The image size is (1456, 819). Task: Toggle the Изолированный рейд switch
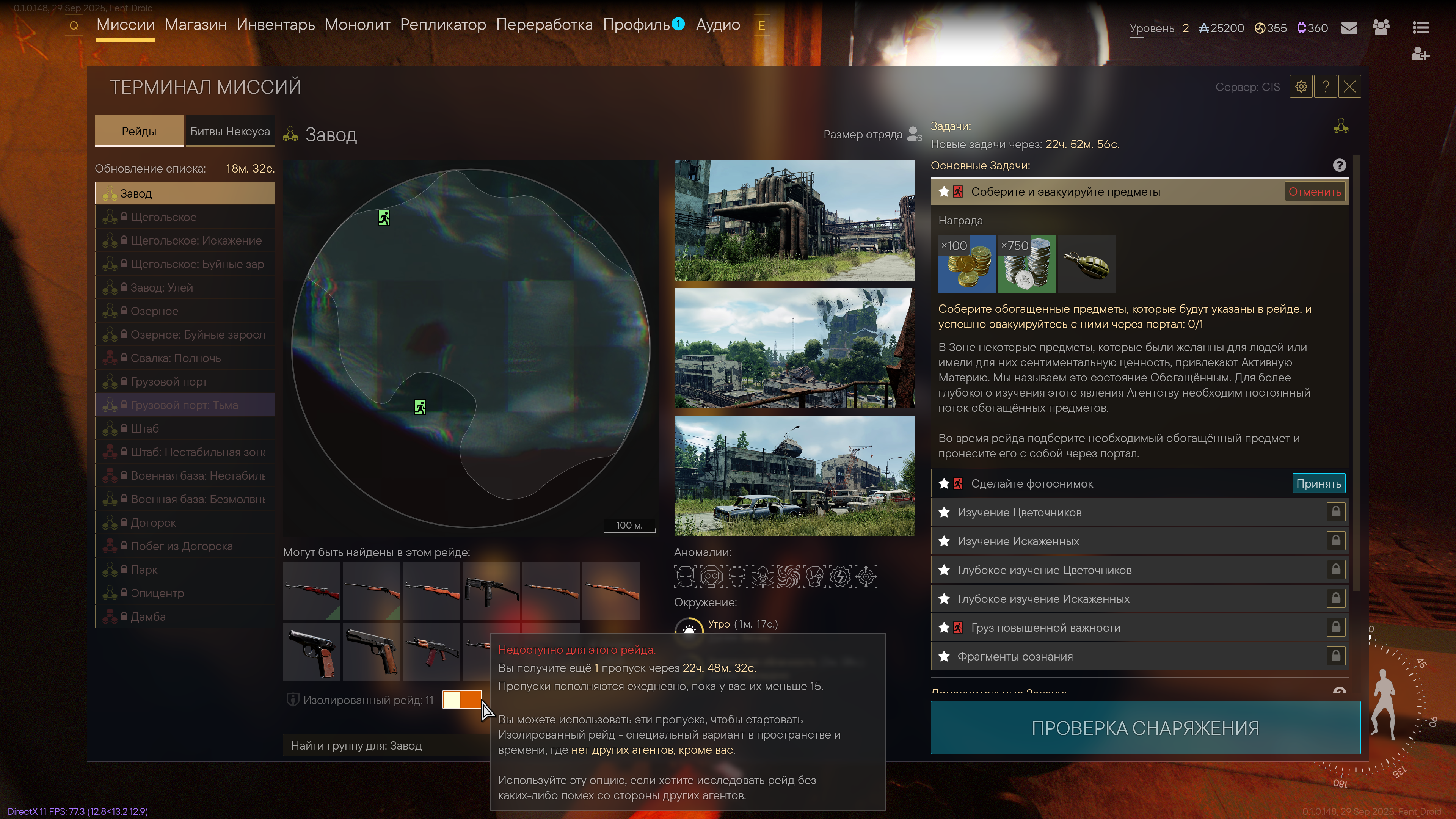point(462,699)
